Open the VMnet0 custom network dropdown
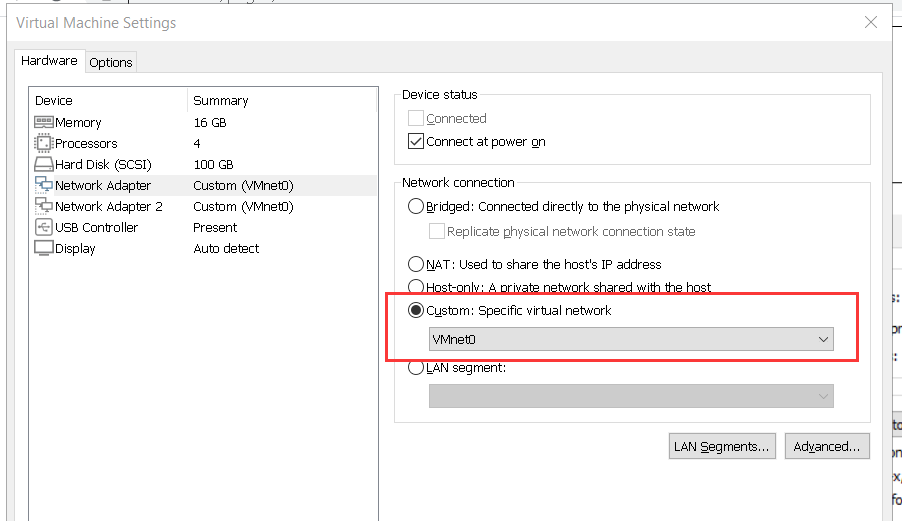Screen dimensions: 902x521 tap(631, 340)
